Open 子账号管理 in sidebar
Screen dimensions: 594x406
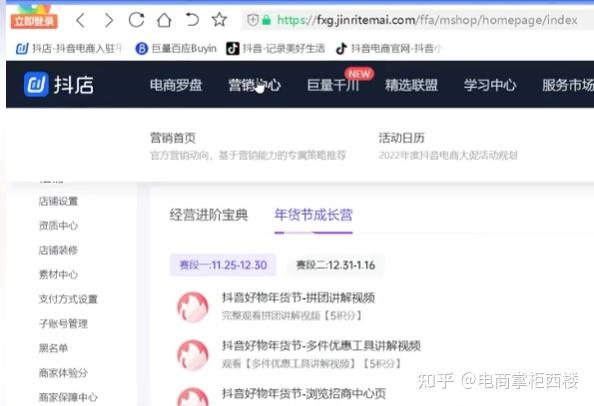pyautogui.click(x=63, y=324)
